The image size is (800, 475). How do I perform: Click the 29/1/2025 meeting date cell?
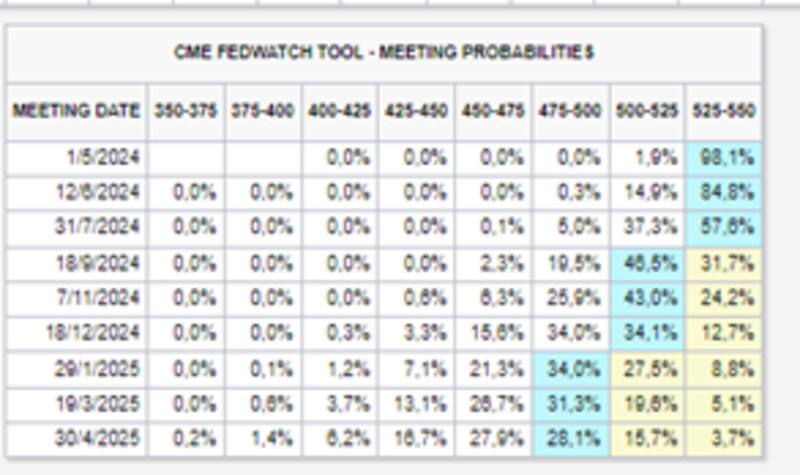(98, 368)
